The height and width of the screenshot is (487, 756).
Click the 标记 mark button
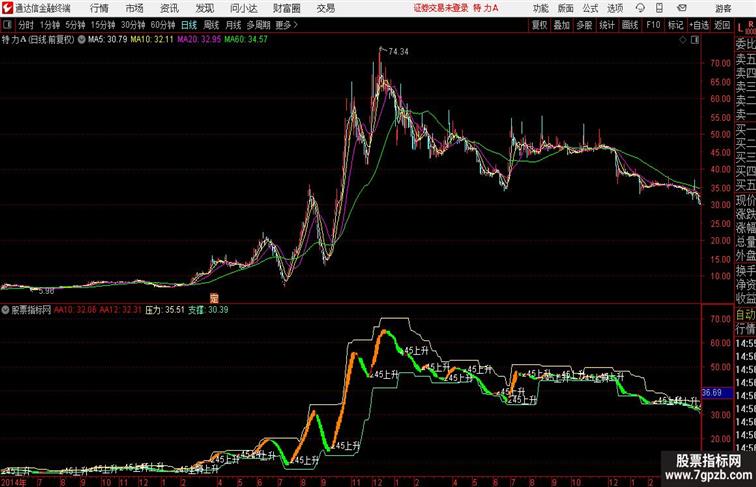[x=675, y=25]
